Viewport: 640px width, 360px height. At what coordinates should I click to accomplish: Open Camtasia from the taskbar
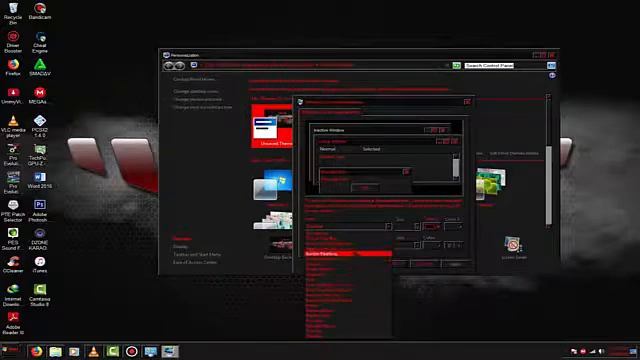[113, 351]
